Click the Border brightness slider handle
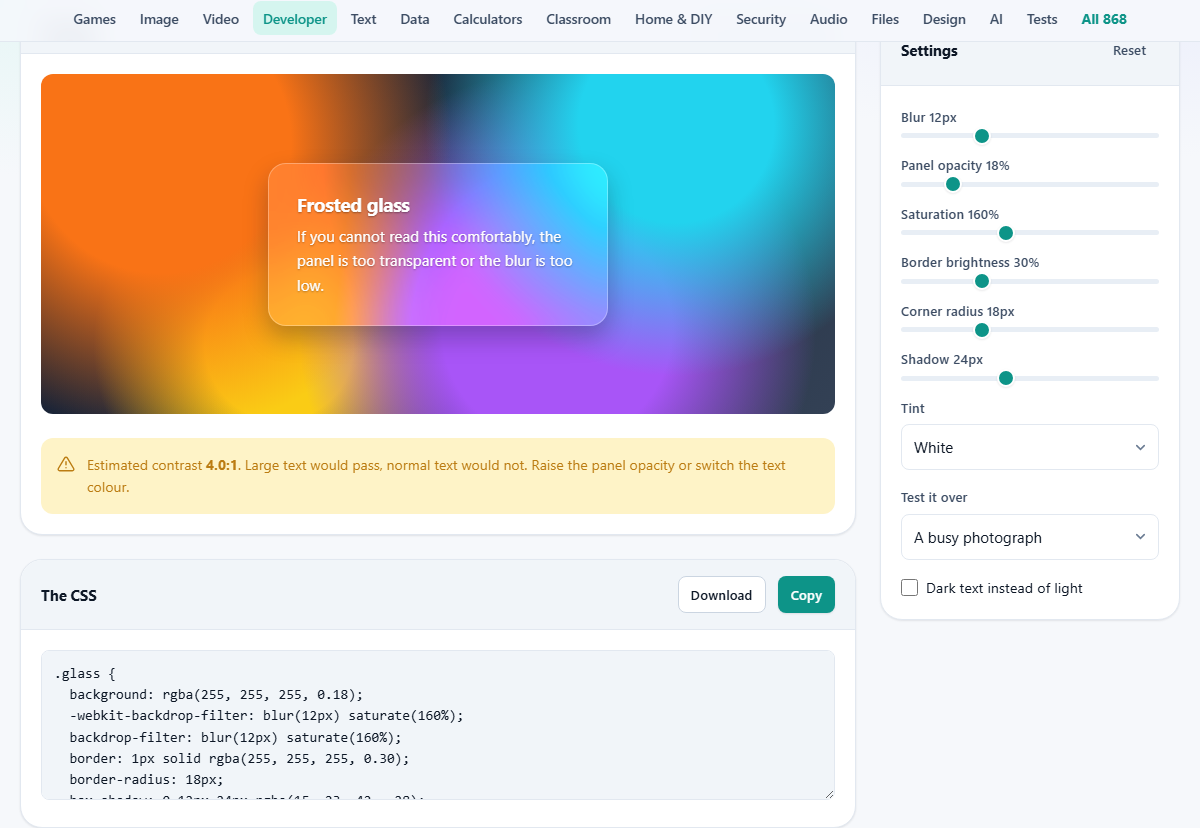 point(982,281)
